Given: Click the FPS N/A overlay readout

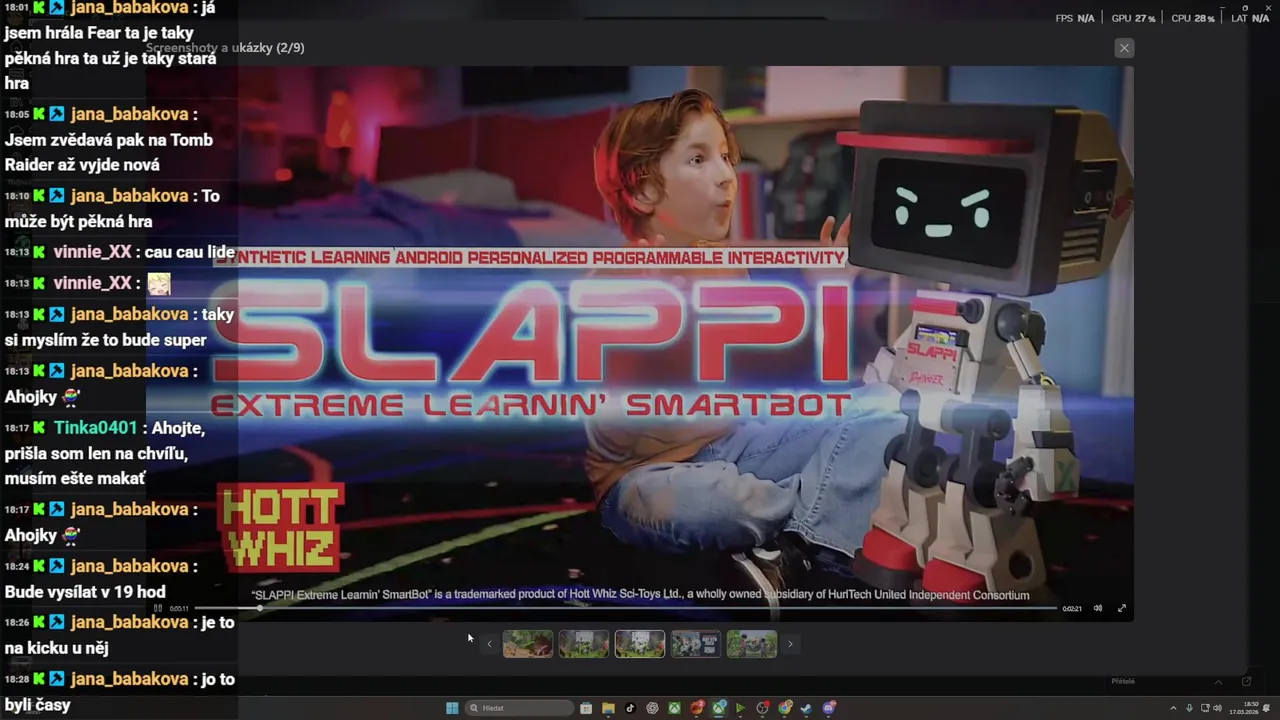Looking at the screenshot, I should (1075, 18).
